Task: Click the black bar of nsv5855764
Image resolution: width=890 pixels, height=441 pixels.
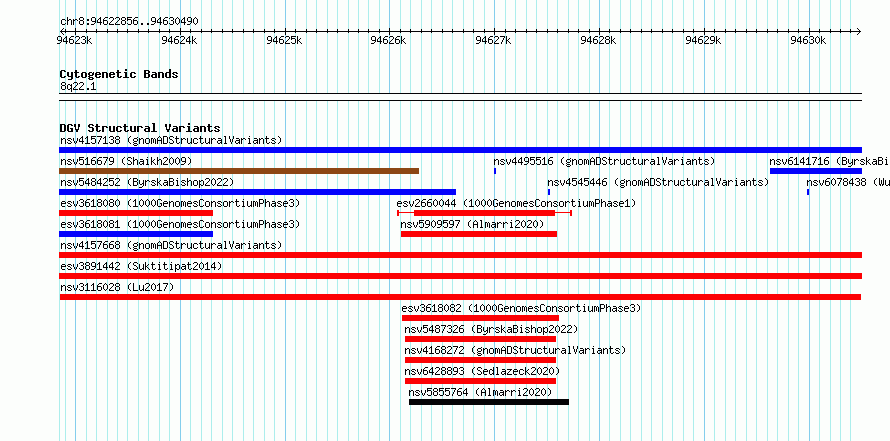Action: pos(489,402)
